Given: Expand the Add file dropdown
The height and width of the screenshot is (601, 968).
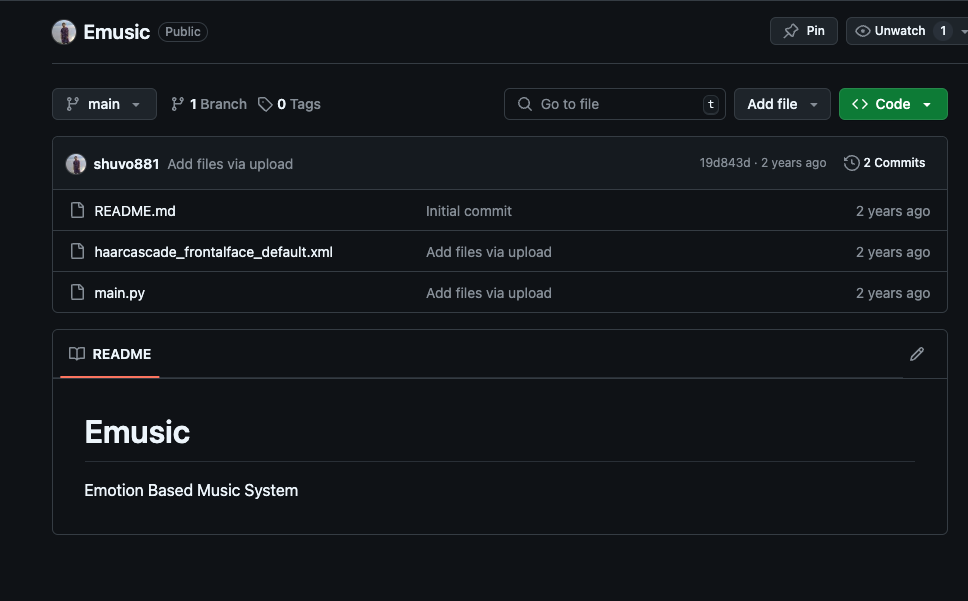Looking at the screenshot, I should (x=782, y=104).
